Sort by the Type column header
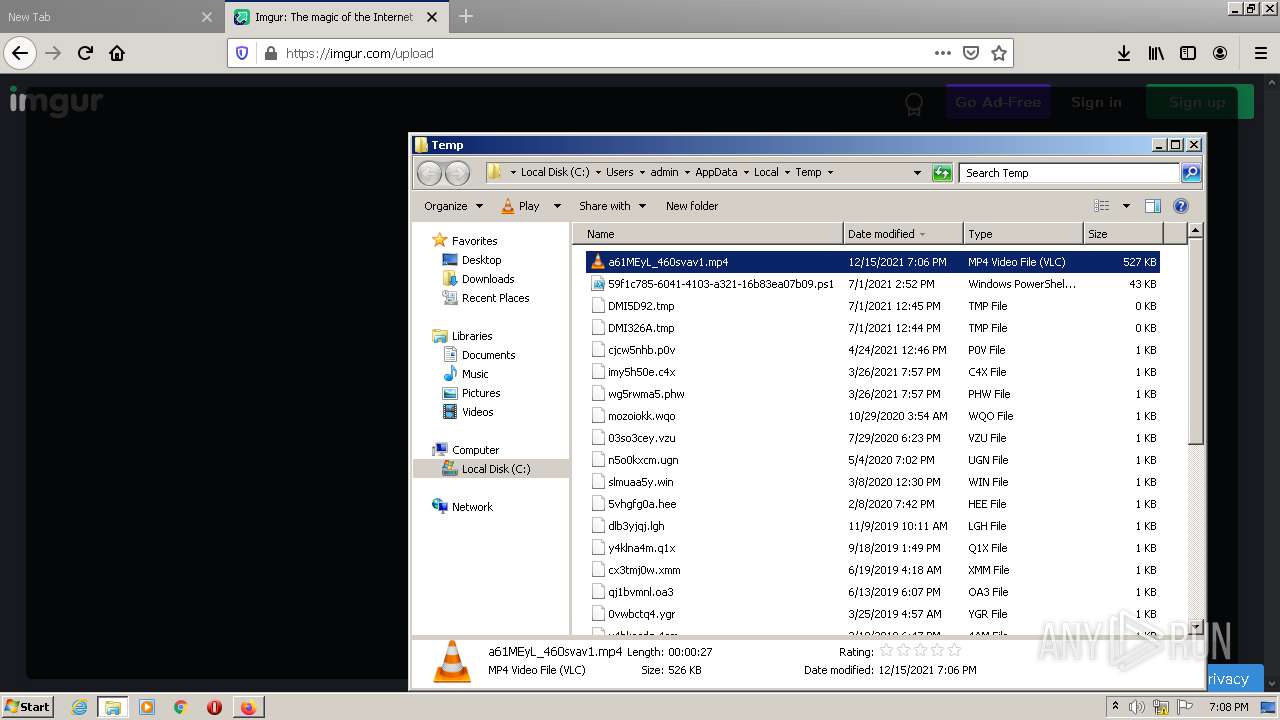Screen dimensions: 1280x720 1023,234
